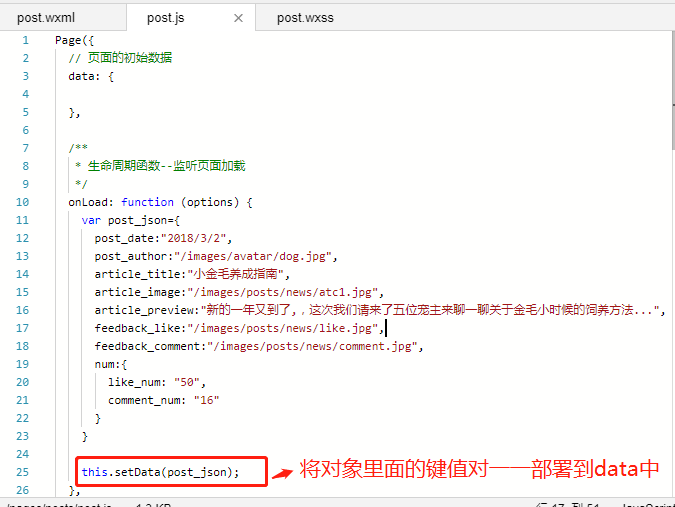Click the 'num:{' line

(x=111, y=365)
